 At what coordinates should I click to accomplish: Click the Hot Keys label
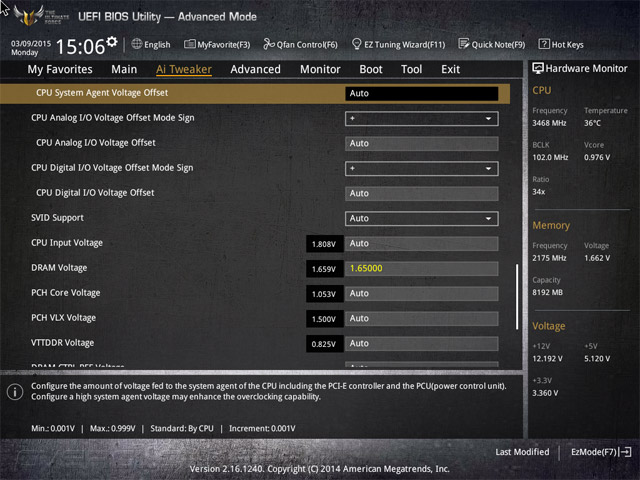click(568, 44)
